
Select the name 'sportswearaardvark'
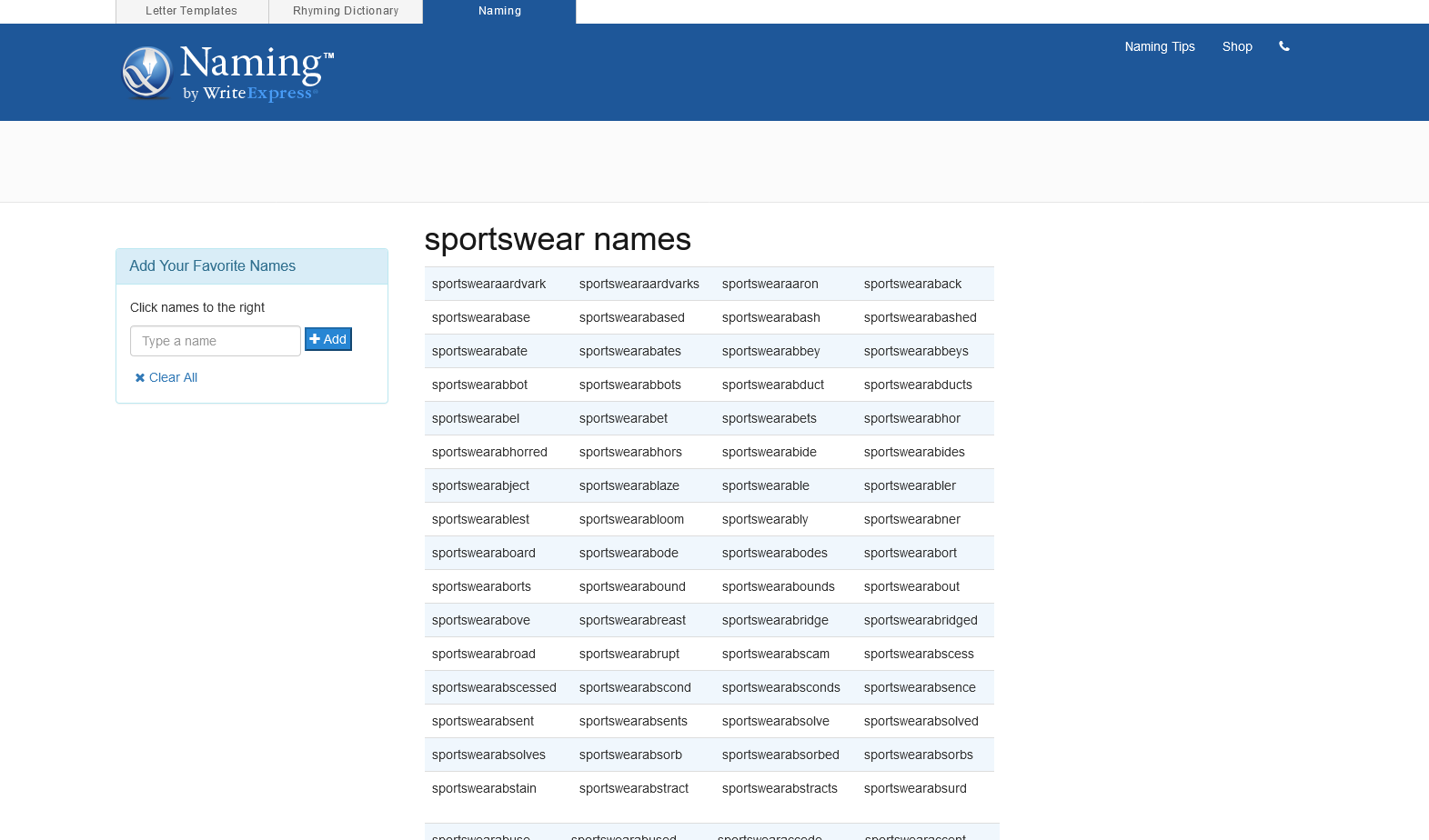click(488, 284)
